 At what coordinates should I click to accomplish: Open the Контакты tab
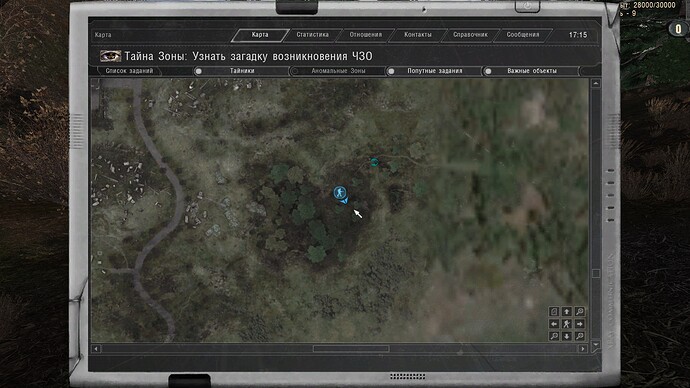(x=418, y=35)
